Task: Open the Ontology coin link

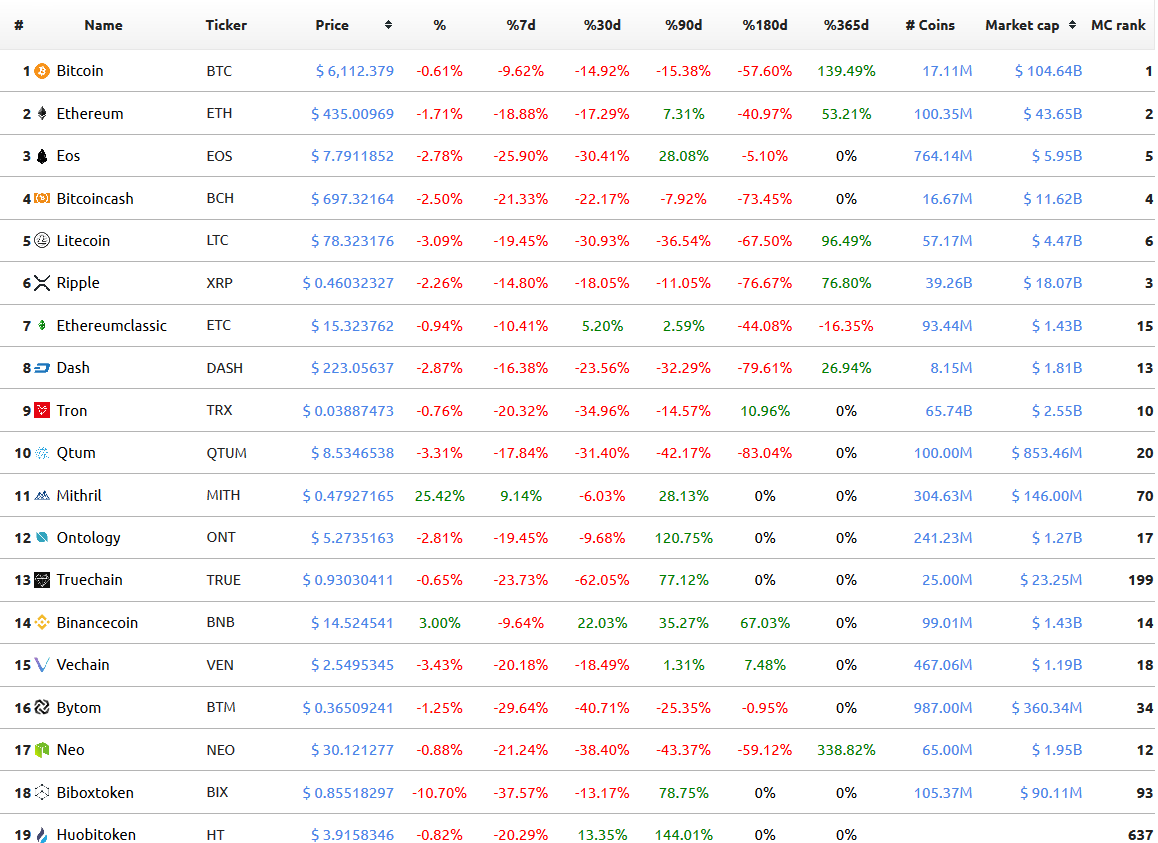Action: point(89,538)
